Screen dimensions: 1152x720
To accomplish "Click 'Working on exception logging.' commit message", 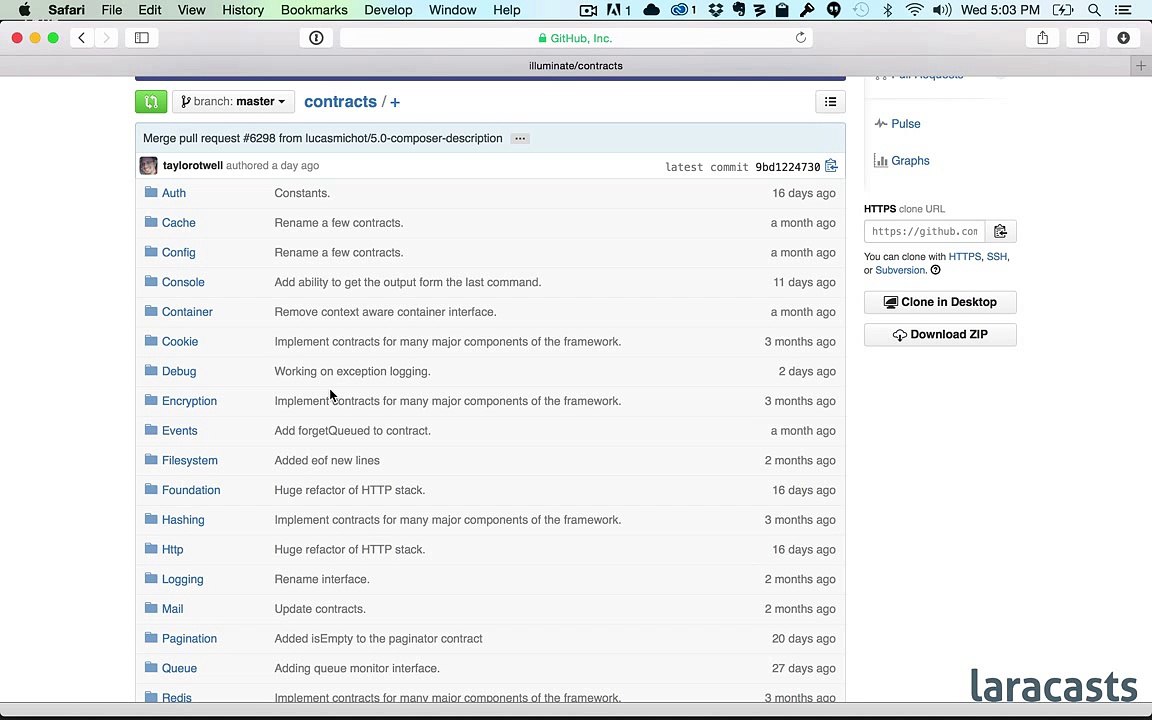I will coord(353,371).
